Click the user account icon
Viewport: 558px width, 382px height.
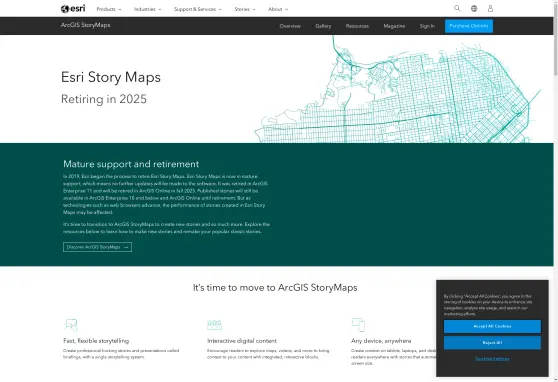pyautogui.click(x=490, y=9)
